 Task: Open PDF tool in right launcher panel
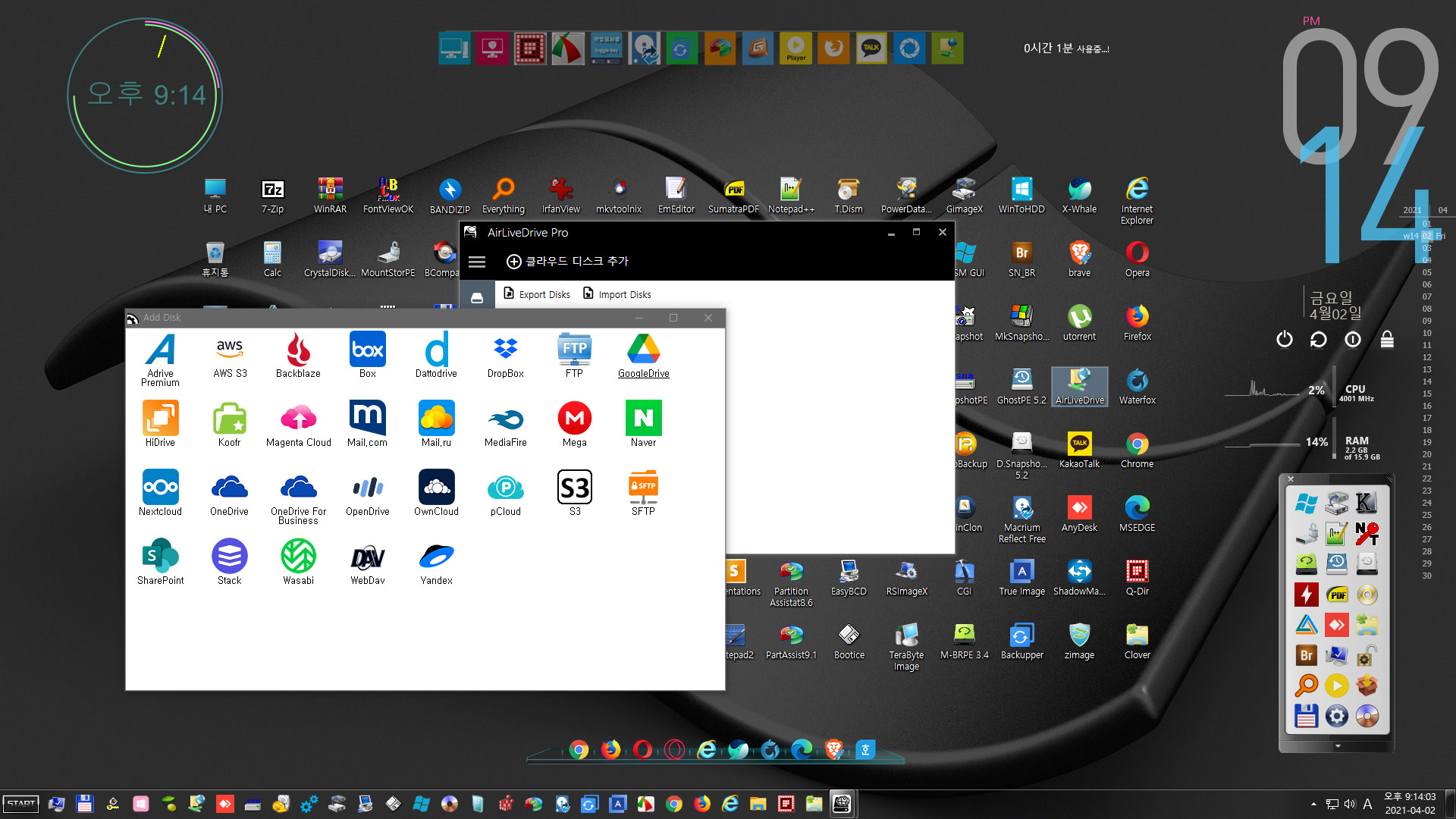pyautogui.click(x=1337, y=595)
